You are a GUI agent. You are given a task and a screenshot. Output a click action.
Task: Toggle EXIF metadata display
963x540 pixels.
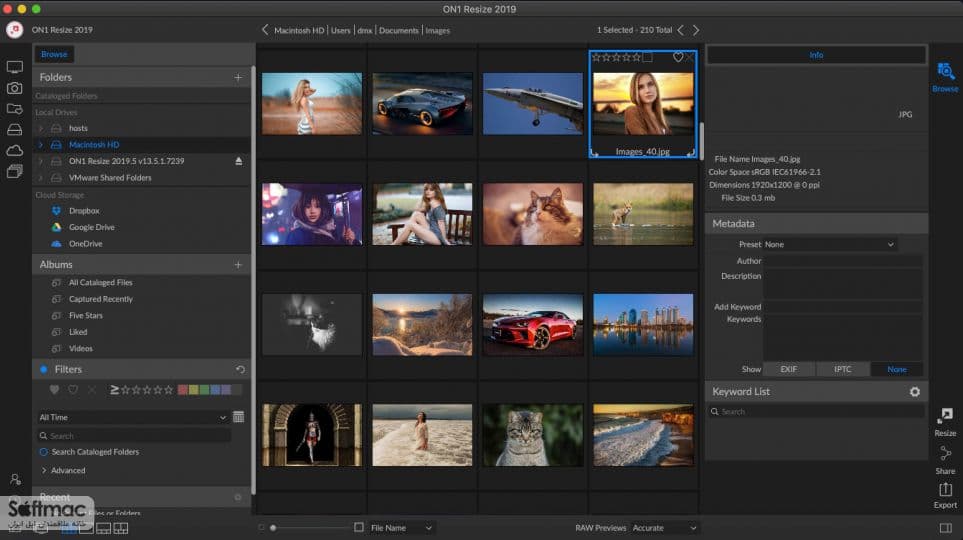(789, 369)
